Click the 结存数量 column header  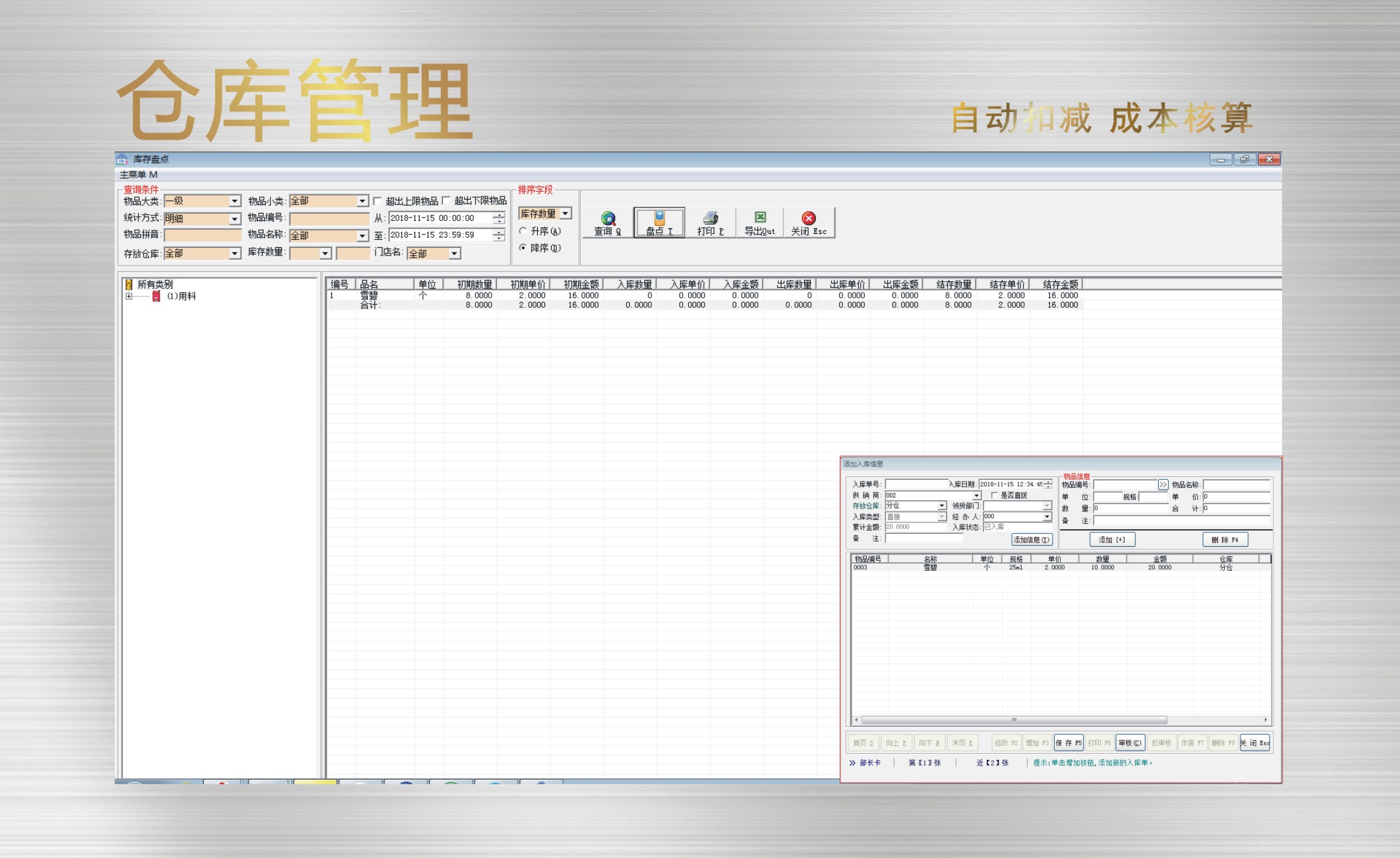(949, 285)
